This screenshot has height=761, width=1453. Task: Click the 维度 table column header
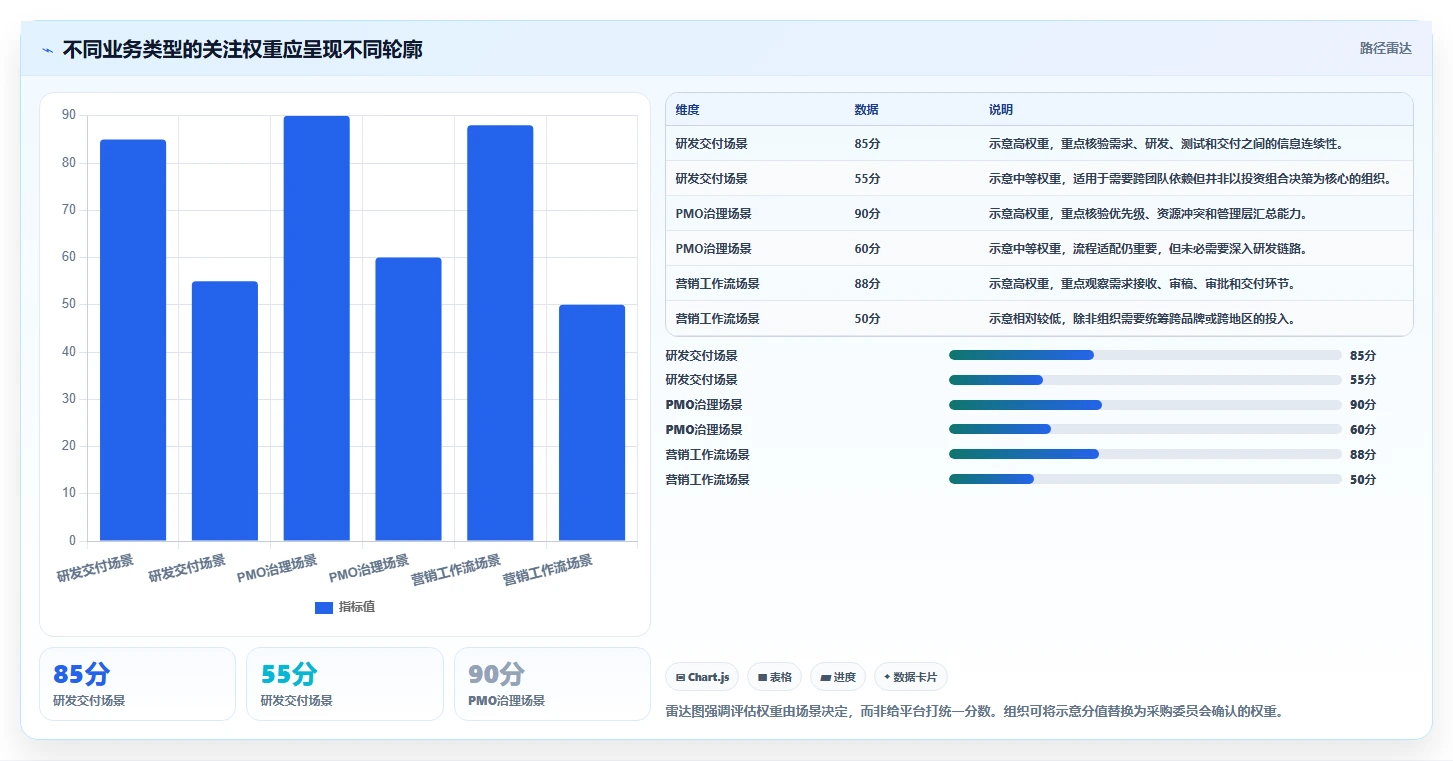click(x=687, y=110)
